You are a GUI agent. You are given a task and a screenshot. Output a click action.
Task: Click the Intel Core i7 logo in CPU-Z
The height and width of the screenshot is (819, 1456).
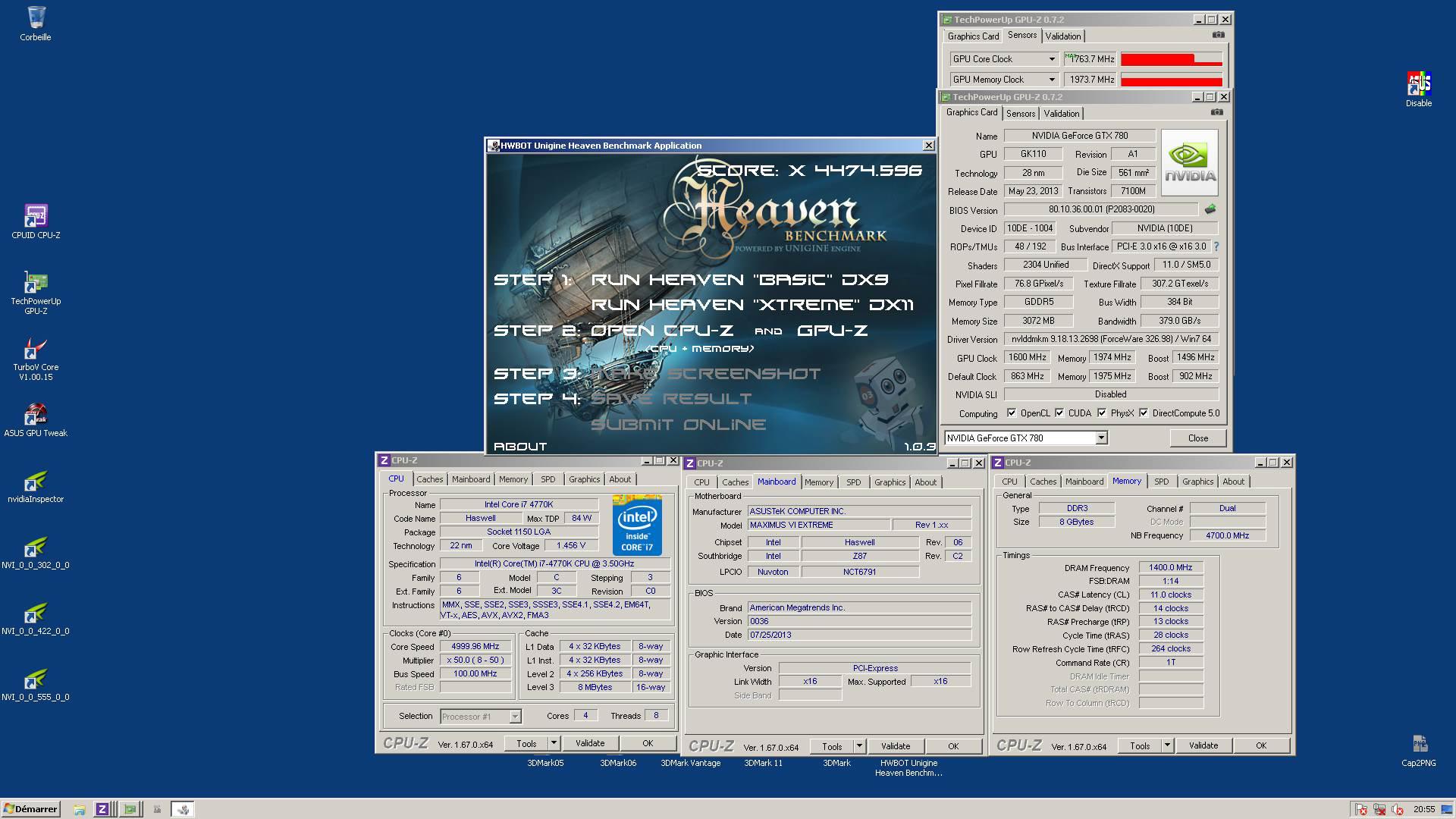tap(637, 526)
